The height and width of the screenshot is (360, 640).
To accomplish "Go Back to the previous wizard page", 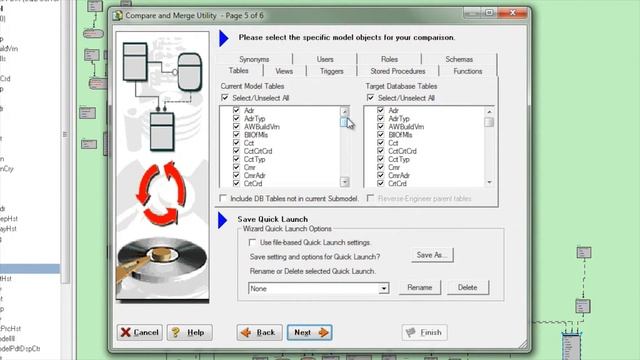I will 259,333.
